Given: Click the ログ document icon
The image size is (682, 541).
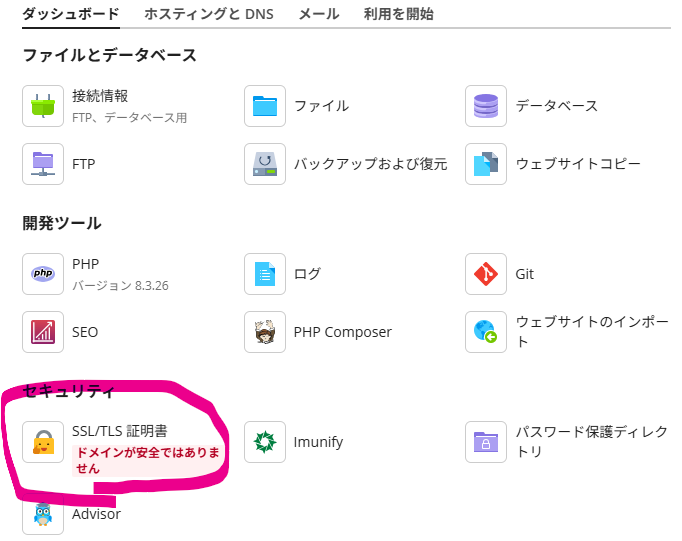Looking at the screenshot, I should (x=265, y=274).
